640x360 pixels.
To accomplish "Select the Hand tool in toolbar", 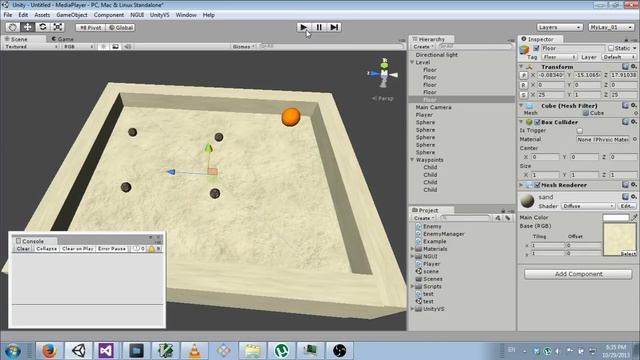I will tap(12, 27).
